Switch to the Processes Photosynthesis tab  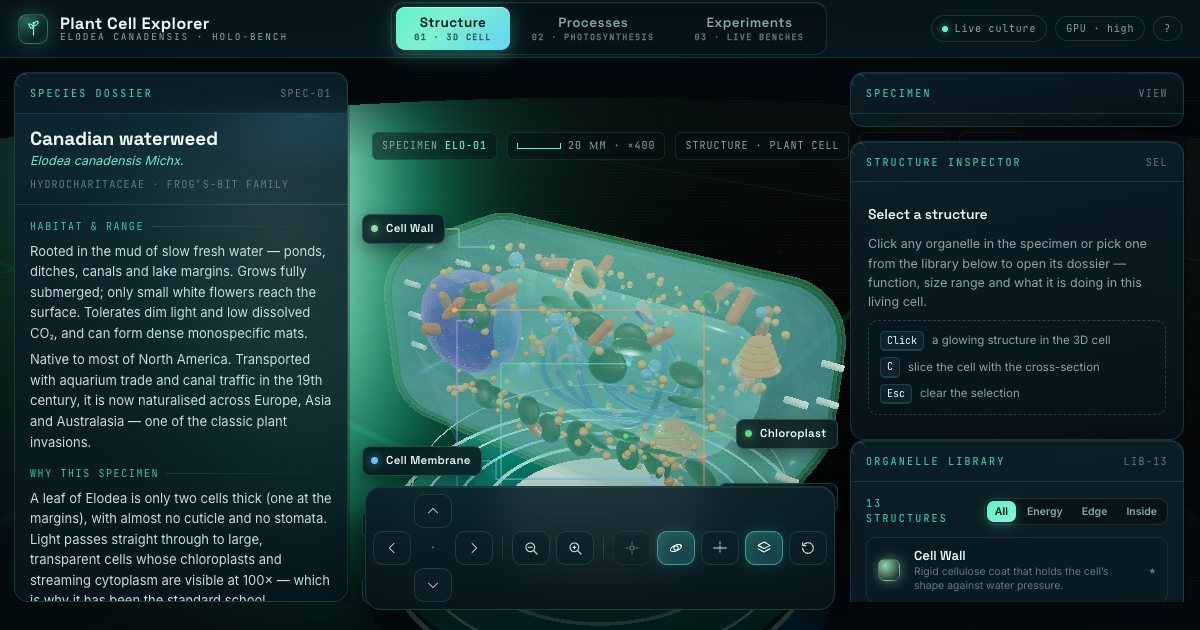click(x=593, y=29)
